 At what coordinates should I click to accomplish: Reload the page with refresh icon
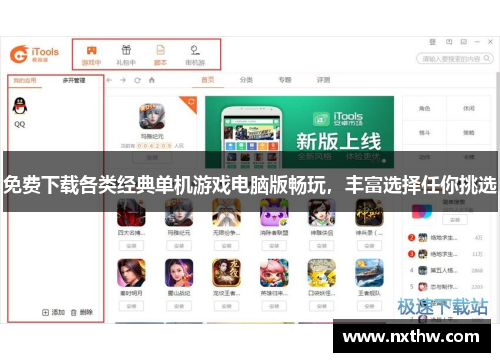tap(137, 80)
